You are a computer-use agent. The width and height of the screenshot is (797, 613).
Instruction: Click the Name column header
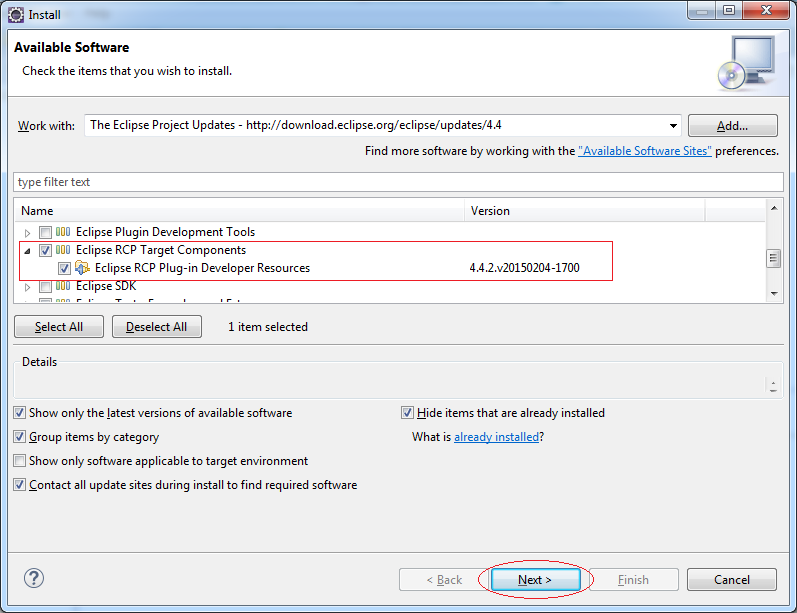pyautogui.click(x=239, y=211)
